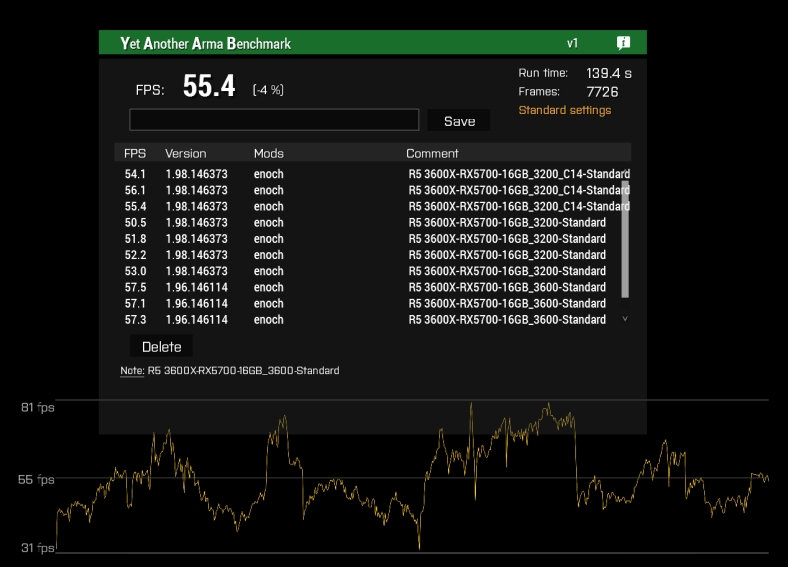Click the Comment column header

[x=432, y=153]
